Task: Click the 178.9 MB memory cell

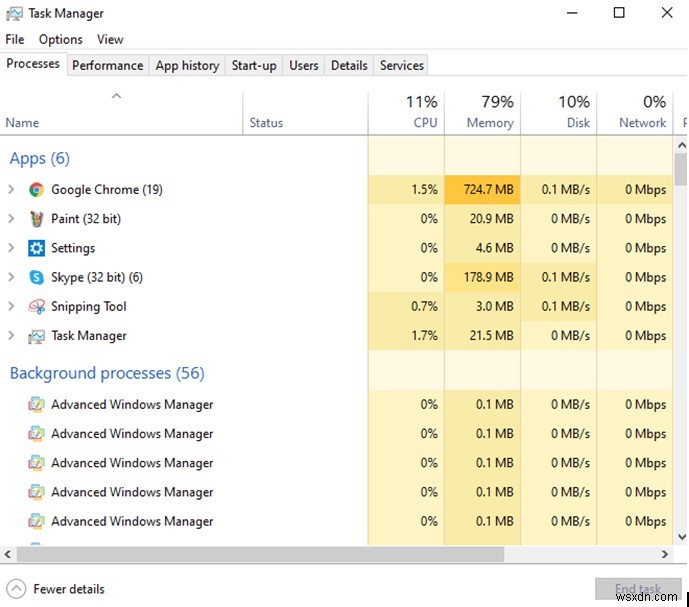Action: point(482,277)
